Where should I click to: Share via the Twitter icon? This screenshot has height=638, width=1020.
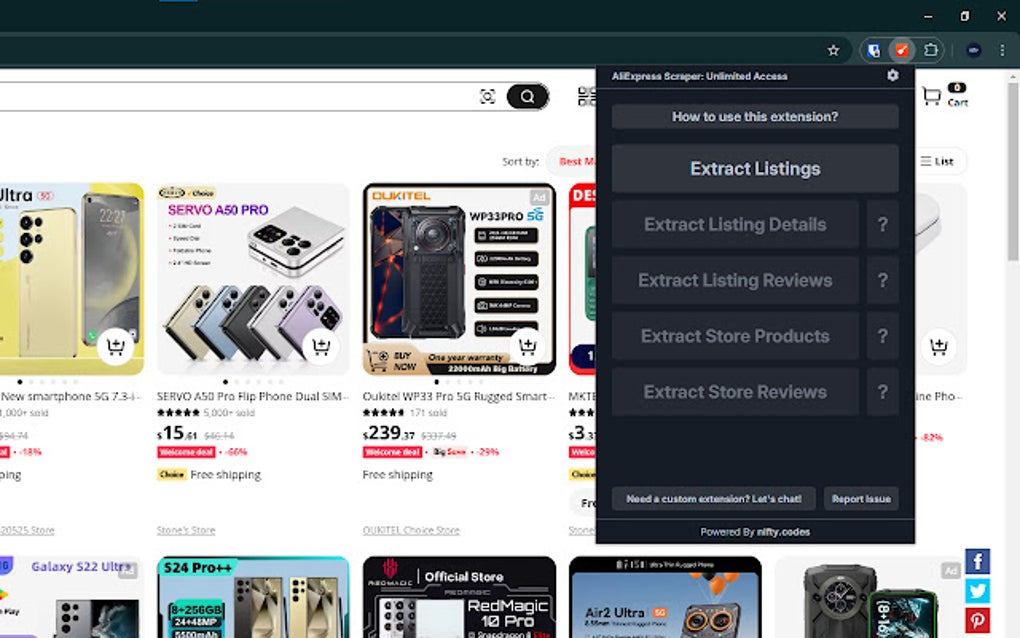pos(976,591)
